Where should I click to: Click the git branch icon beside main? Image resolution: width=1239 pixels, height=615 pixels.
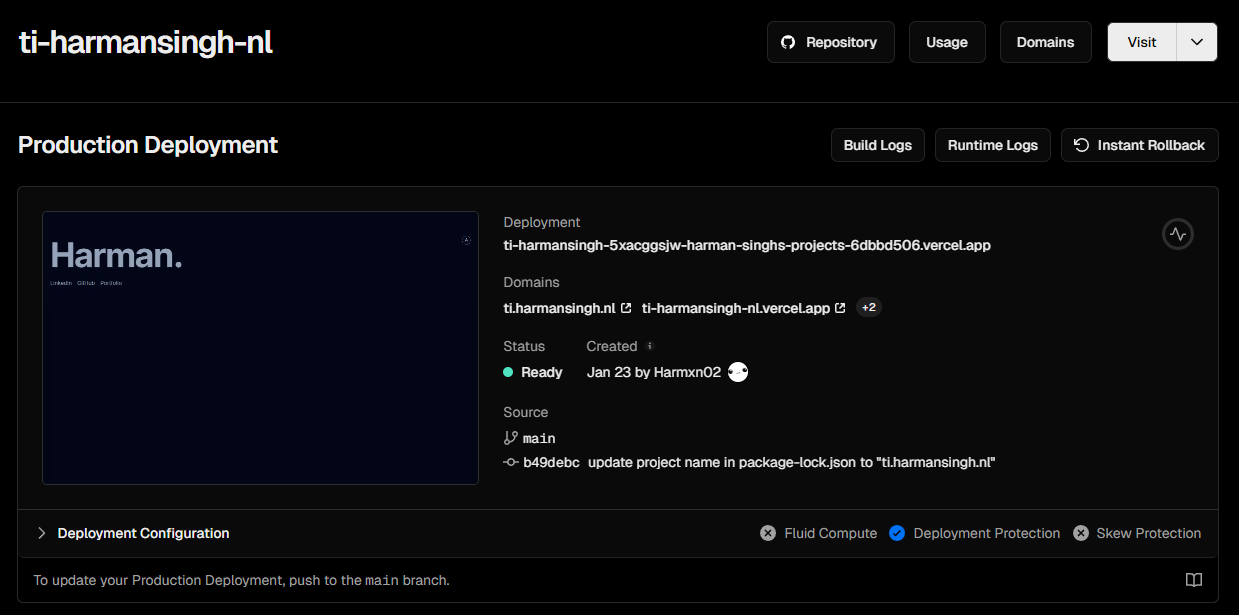coord(511,438)
